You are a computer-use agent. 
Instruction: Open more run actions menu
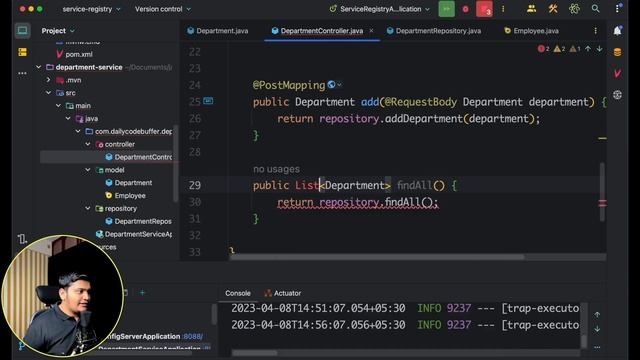[503, 9]
